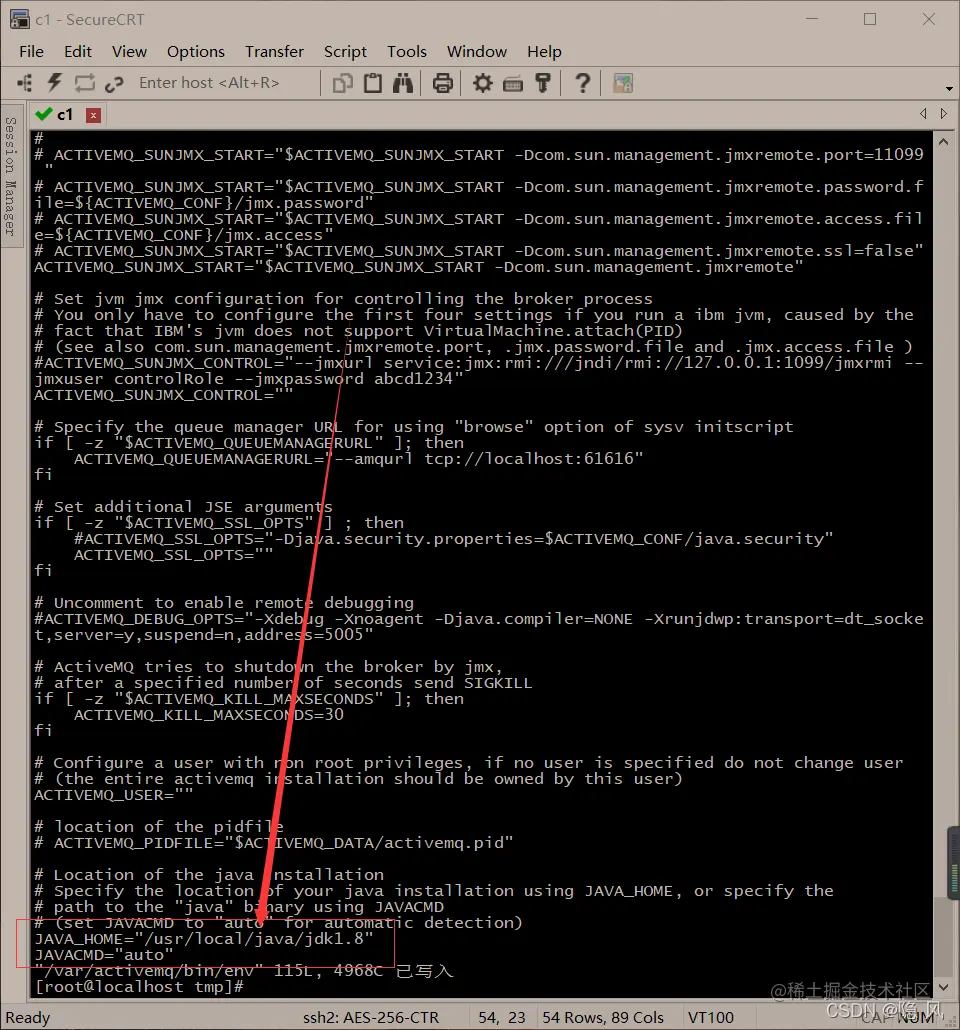The height and width of the screenshot is (1030, 960).
Task: Click the tab scroll right arrow
Action: (x=944, y=114)
